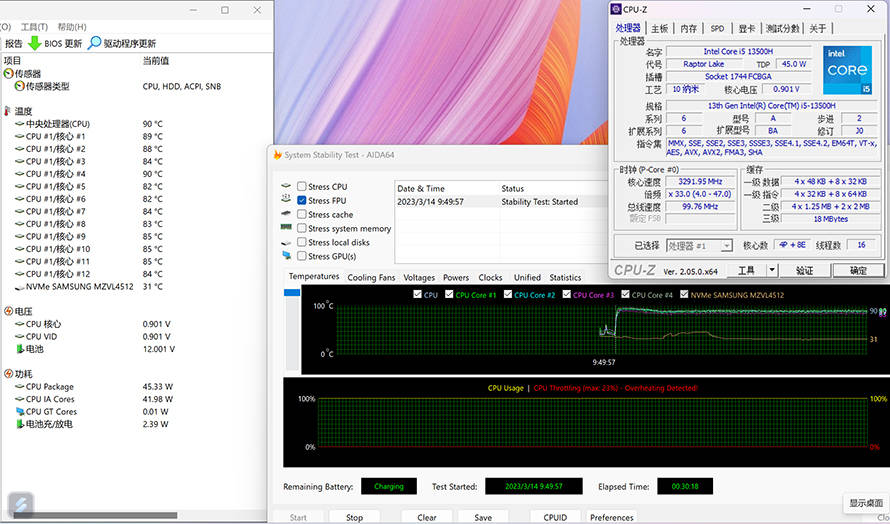Toggle the CPU Core #3 graph checkbox
This screenshot has height=524, width=890.
tap(566, 294)
